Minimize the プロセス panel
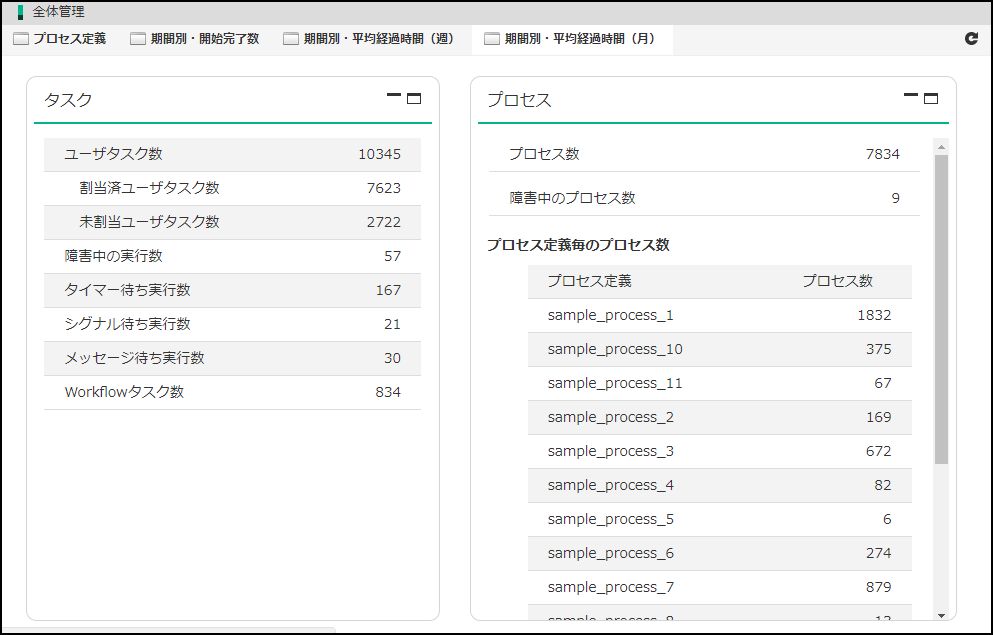The image size is (993, 635). pos(911,97)
